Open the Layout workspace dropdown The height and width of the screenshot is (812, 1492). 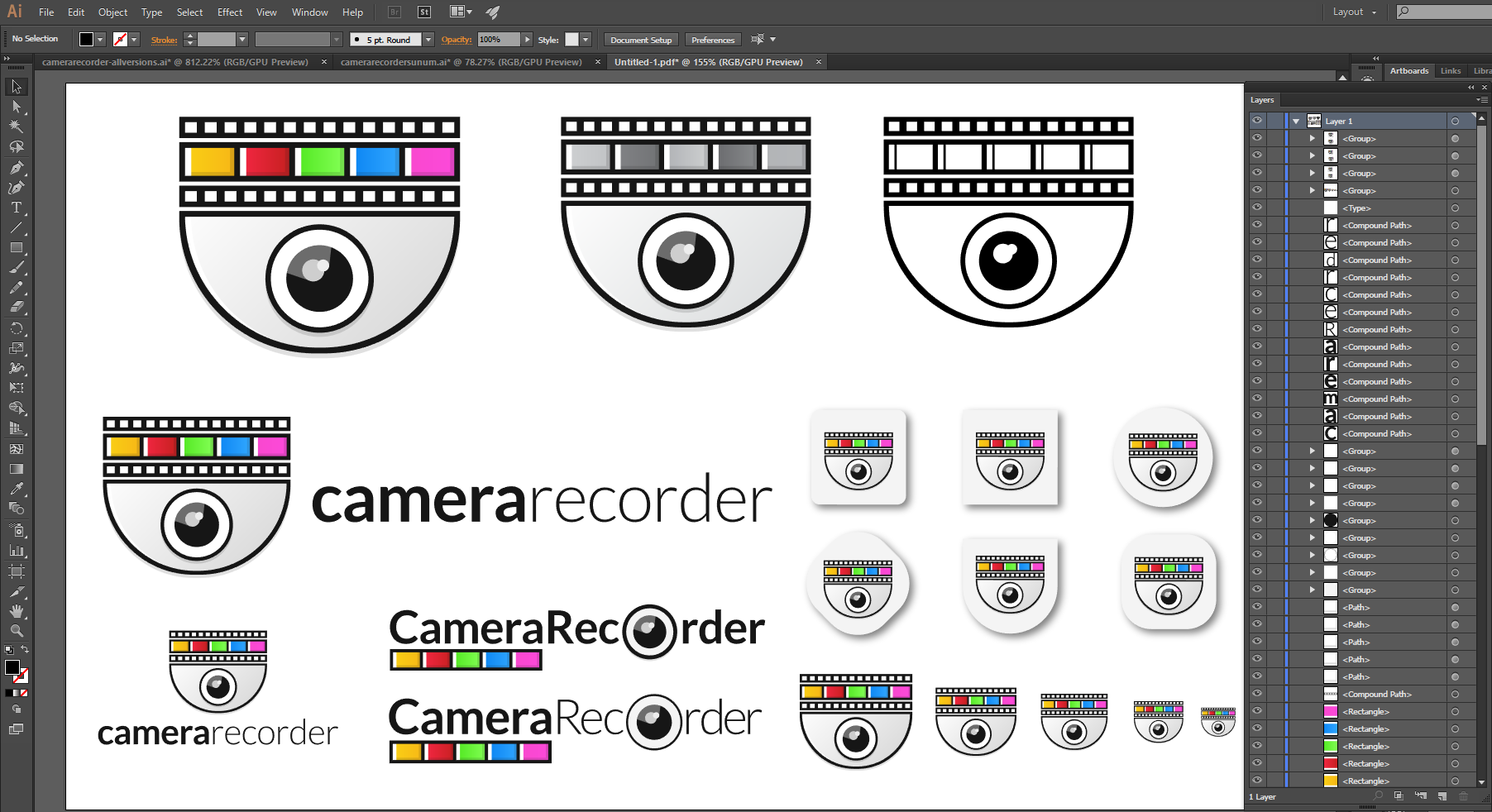pos(1355,12)
